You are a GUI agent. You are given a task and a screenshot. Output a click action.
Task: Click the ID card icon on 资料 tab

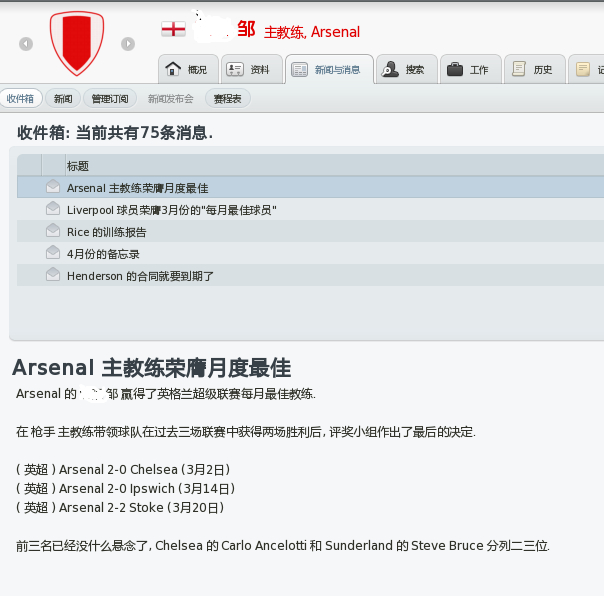pyautogui.click(x=235, y=69)
